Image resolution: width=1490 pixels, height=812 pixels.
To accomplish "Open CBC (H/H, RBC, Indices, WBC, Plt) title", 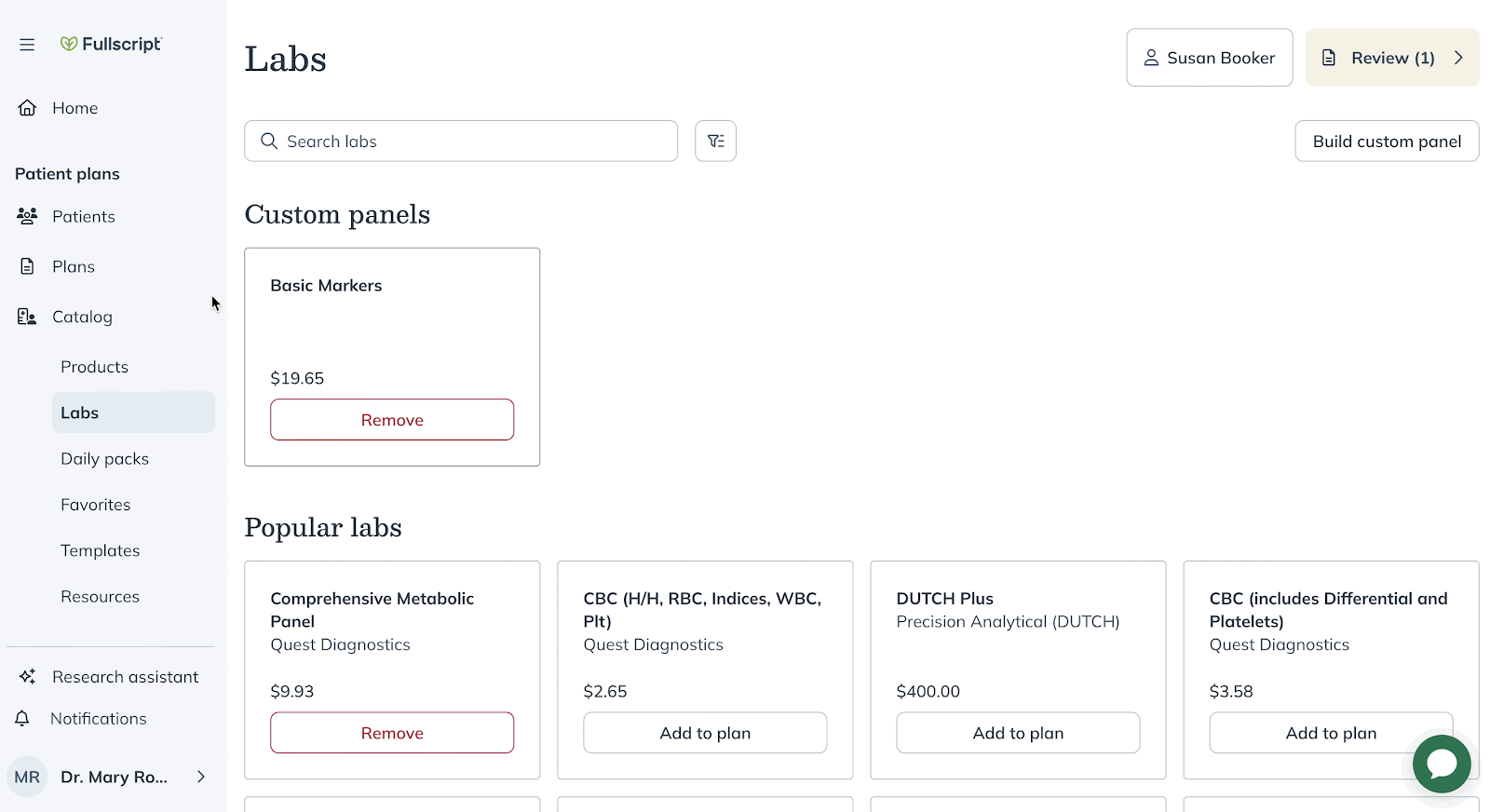I will (x=702, y=610).
